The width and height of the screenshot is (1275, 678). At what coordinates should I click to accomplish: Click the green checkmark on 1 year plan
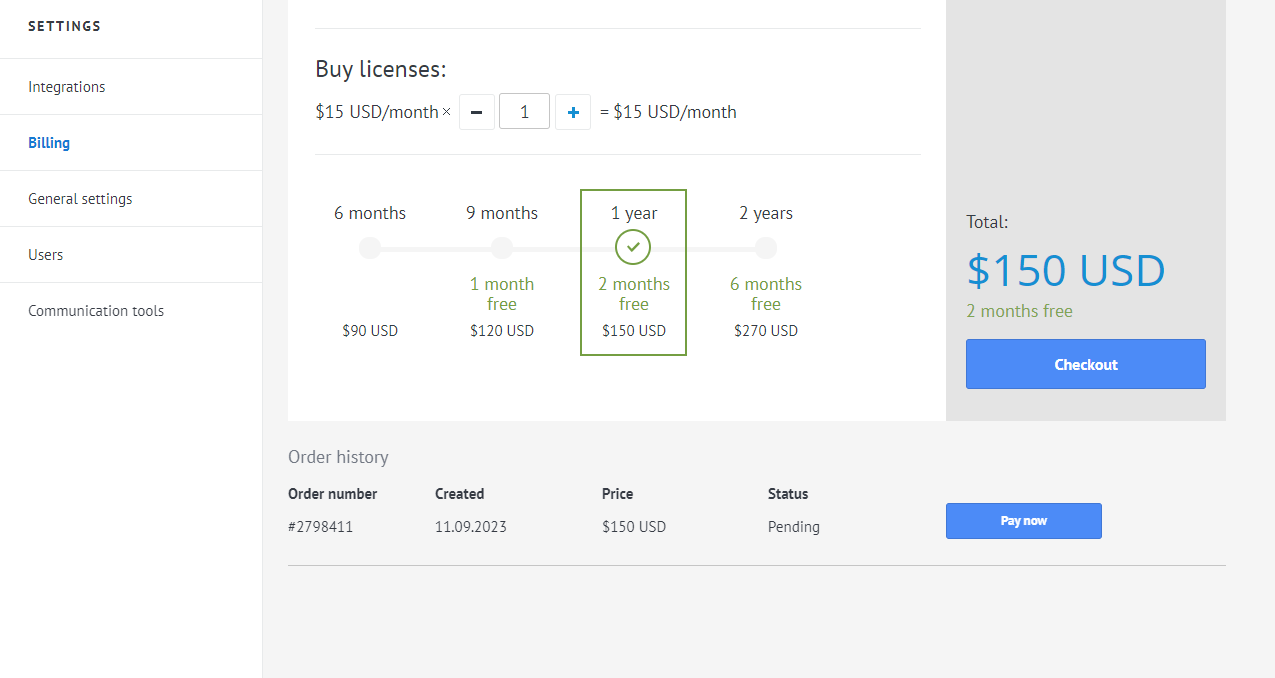[x=633, y=247]
